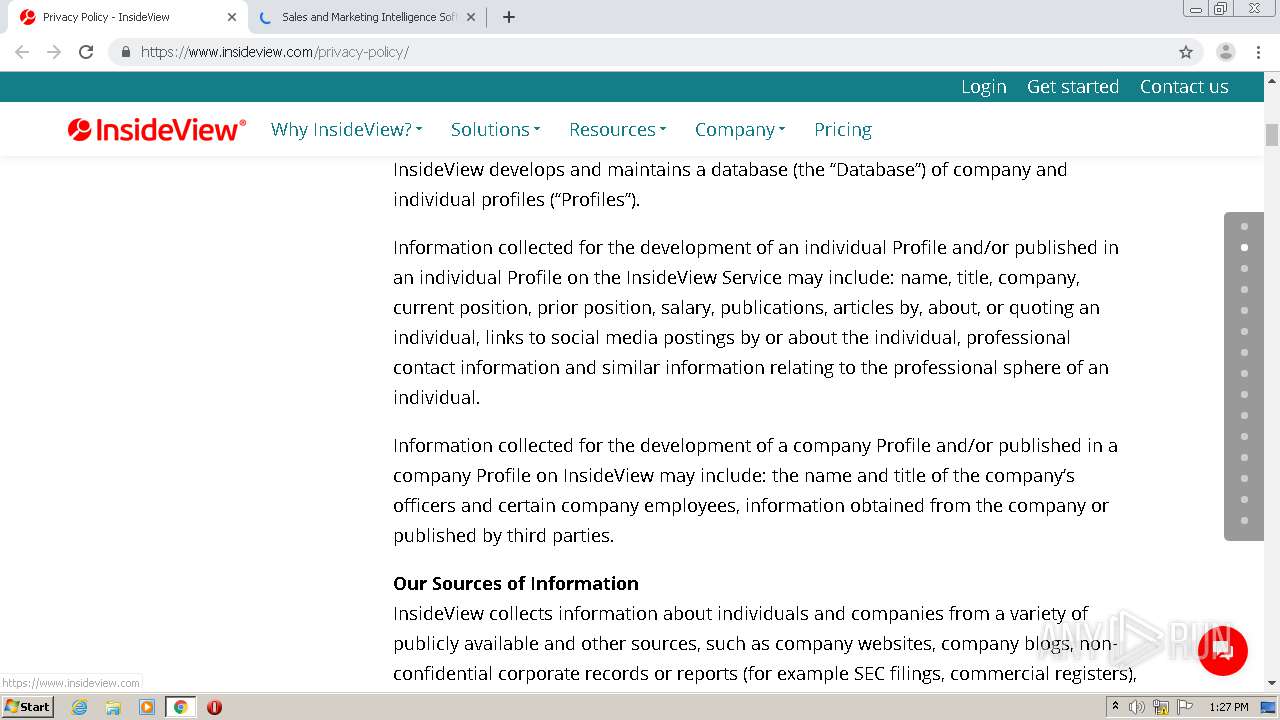Click the taskbar clock showing 1:27 PM

[x=1228, y=707]
